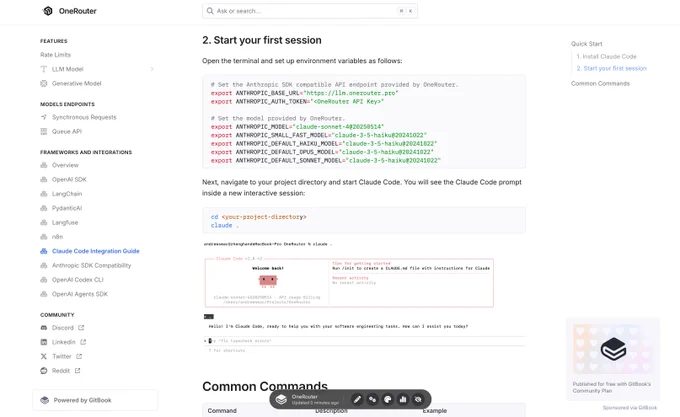
Task: Click the Command table header
Action: 222,410
